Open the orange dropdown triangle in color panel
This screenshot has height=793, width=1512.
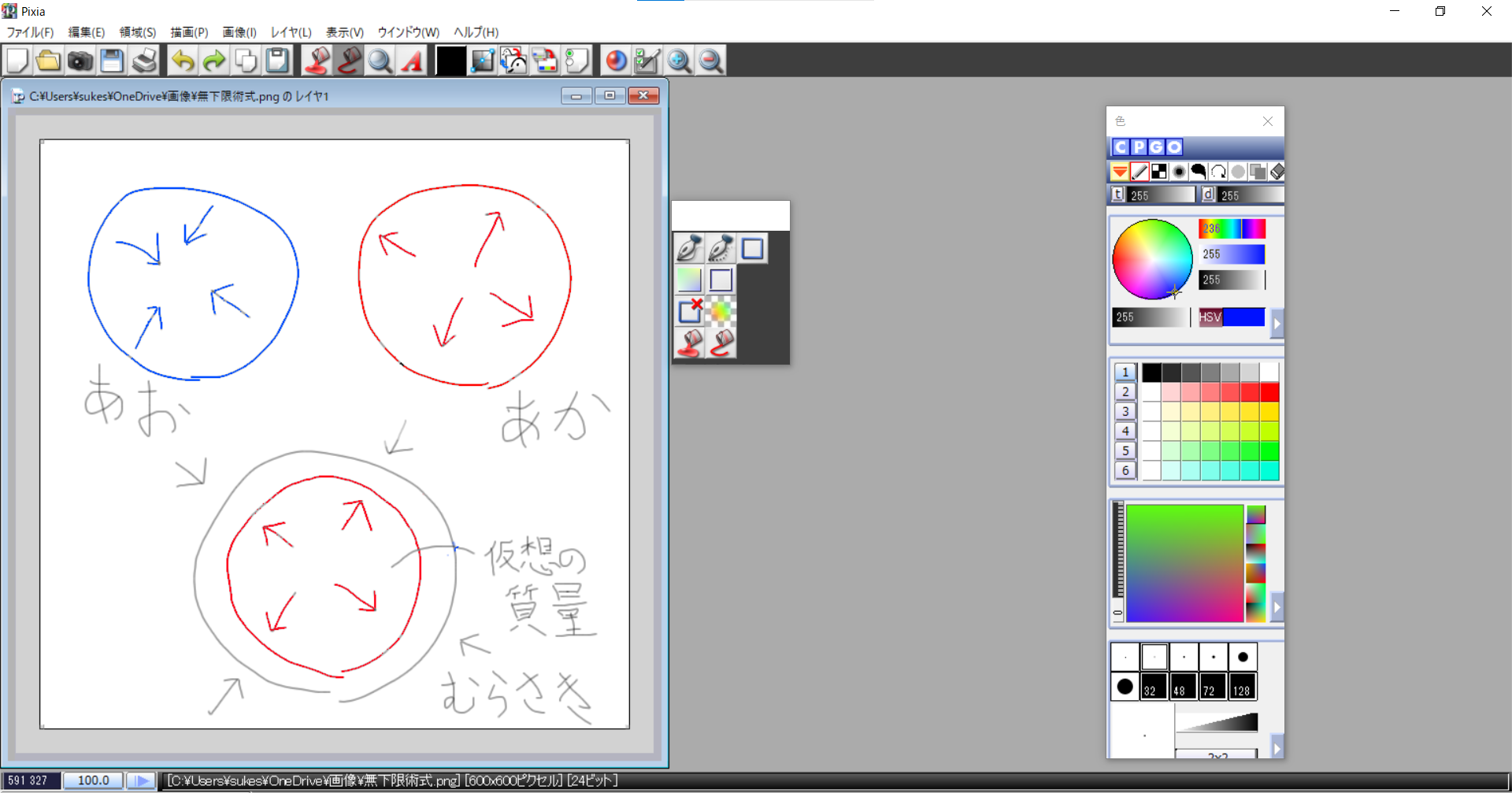click(x=1119, y=172)
